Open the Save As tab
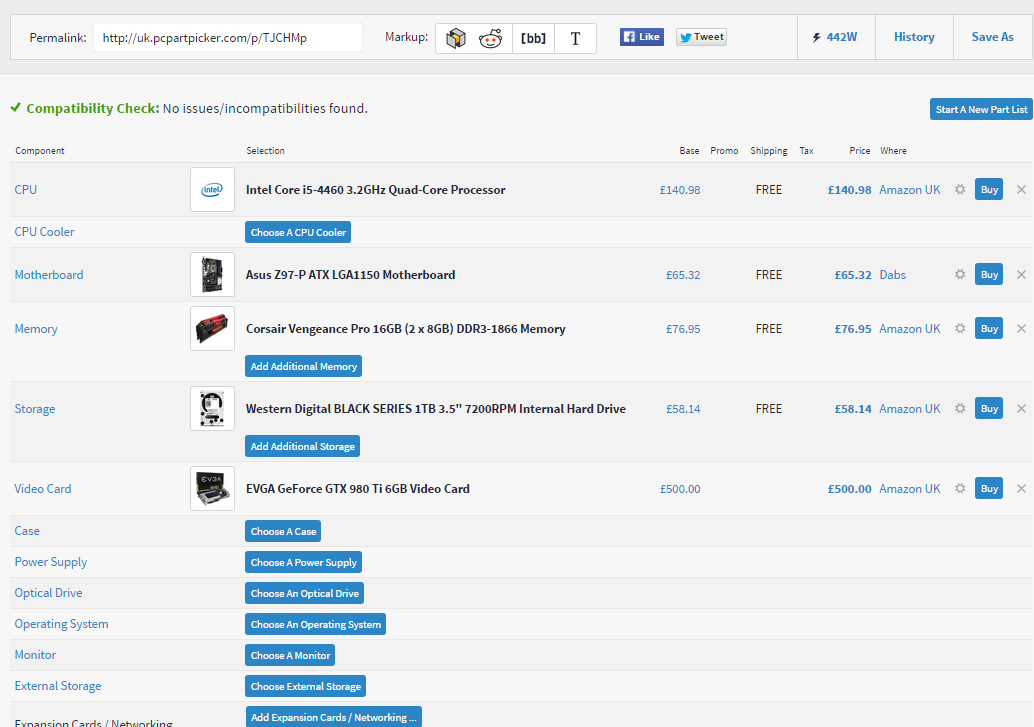The width and height of the screenshot is (1034, 727). pyautogui.click(x=992, y=37)
